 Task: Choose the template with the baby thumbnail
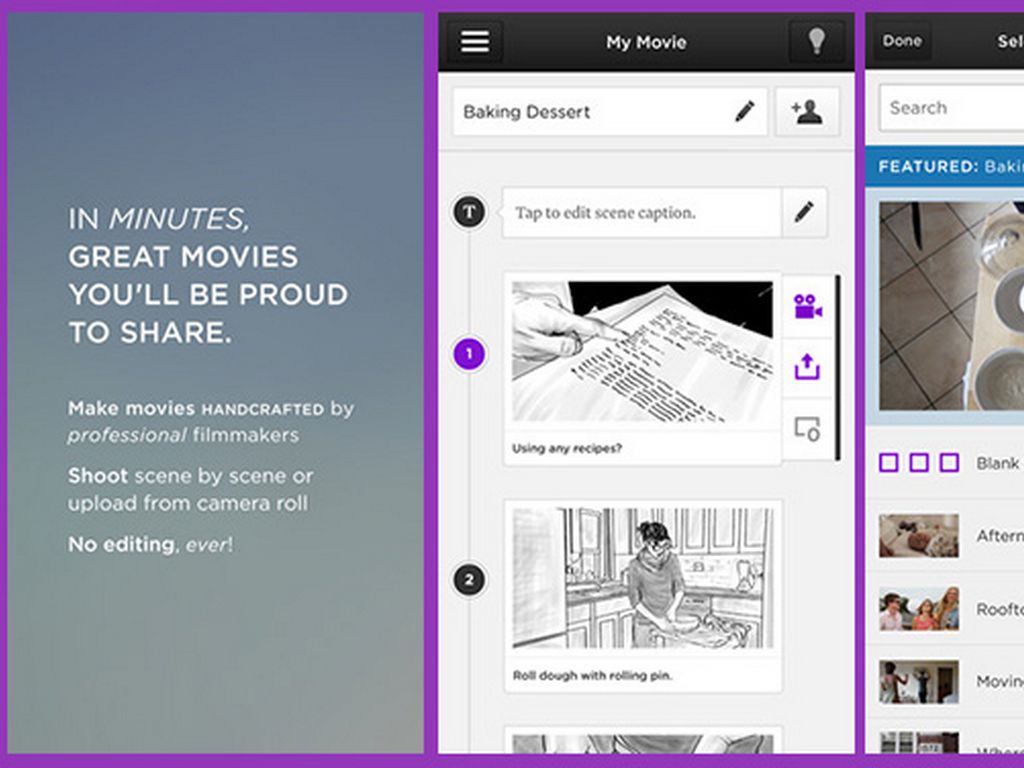click(918, 536)
